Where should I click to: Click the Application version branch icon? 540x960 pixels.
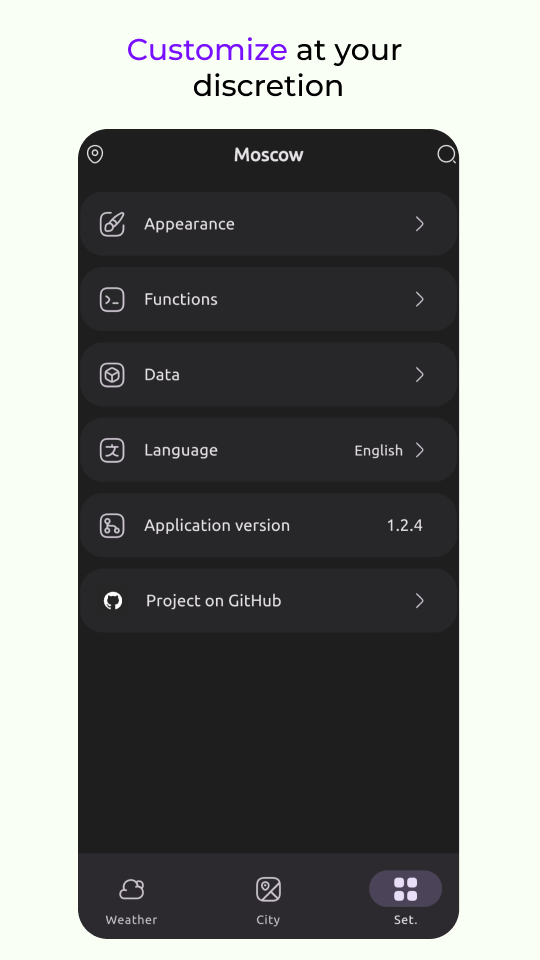pyautogui.click(x=112, y=525)
